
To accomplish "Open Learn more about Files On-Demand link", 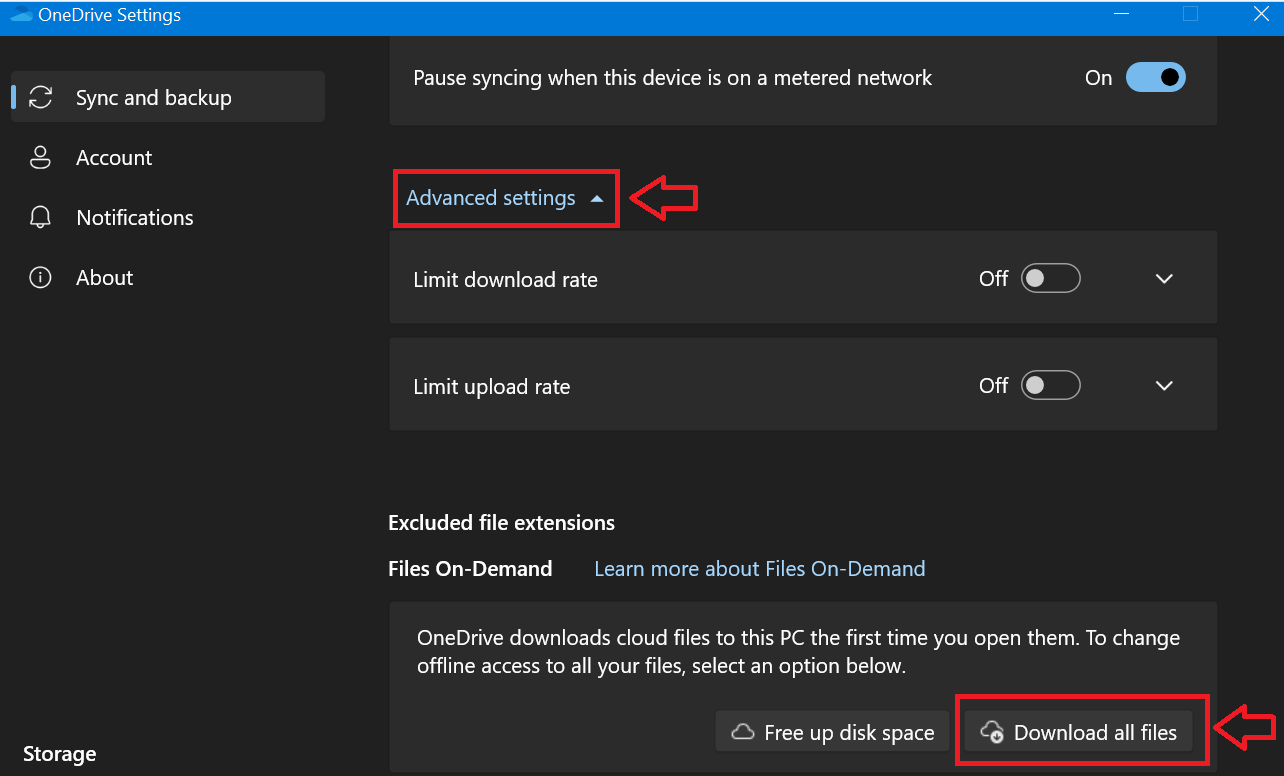I will 760,568.
